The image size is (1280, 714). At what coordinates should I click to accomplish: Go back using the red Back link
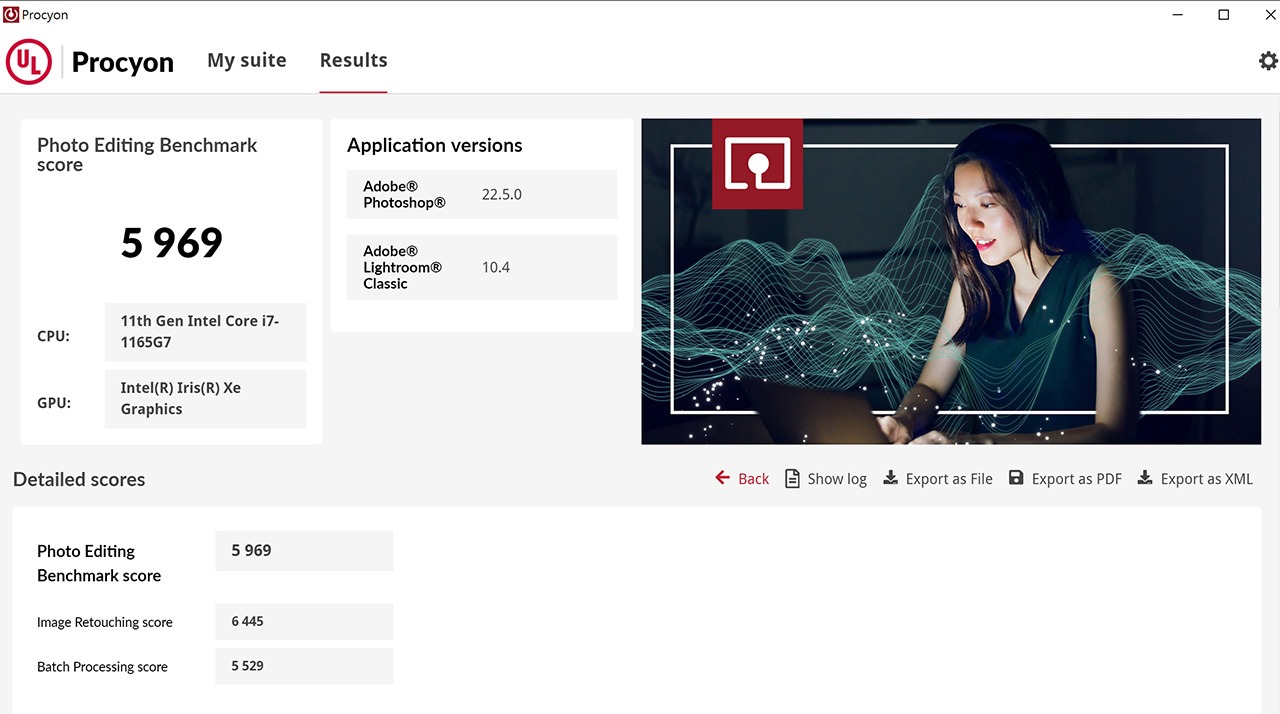pyautogui.click(x=742, y=479)
